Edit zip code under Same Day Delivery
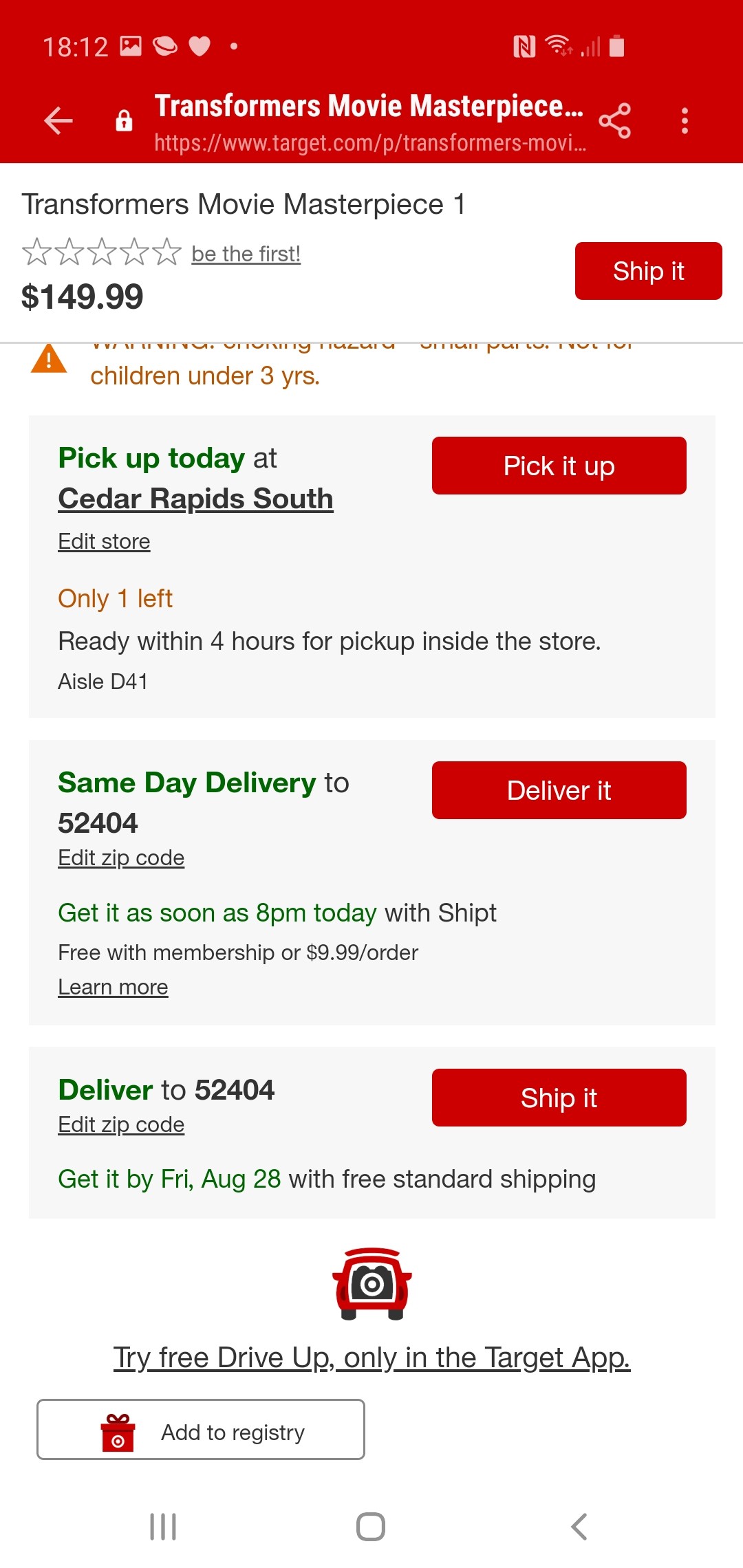The height and width of the screenshot is (1568, 743). (x=121, y=858)
